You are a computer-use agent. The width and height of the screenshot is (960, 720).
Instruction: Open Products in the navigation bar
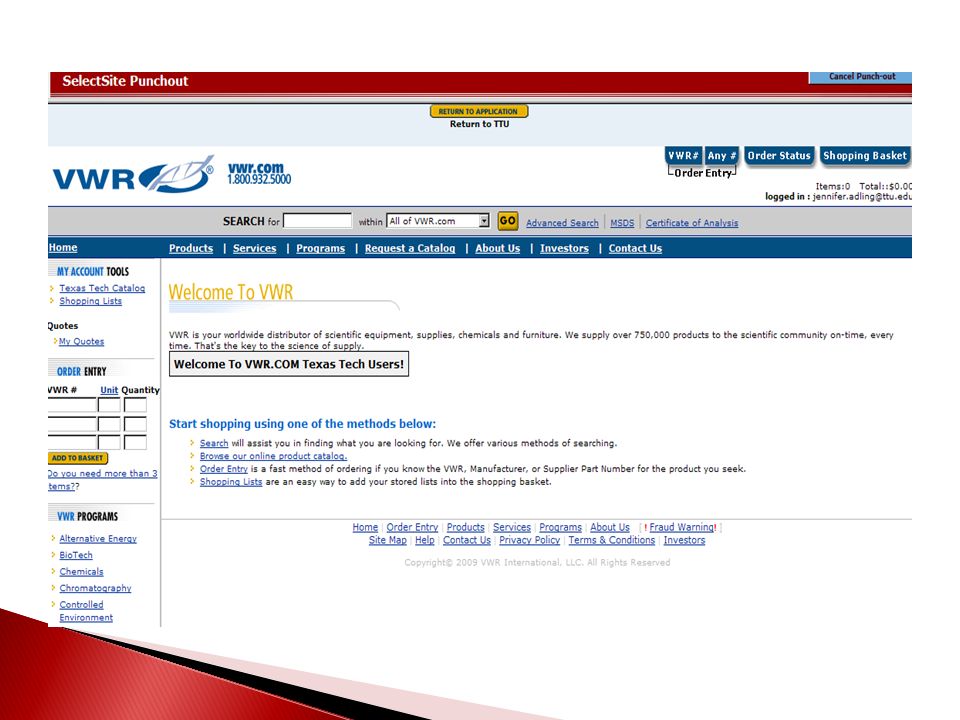(x=191, y=249)
